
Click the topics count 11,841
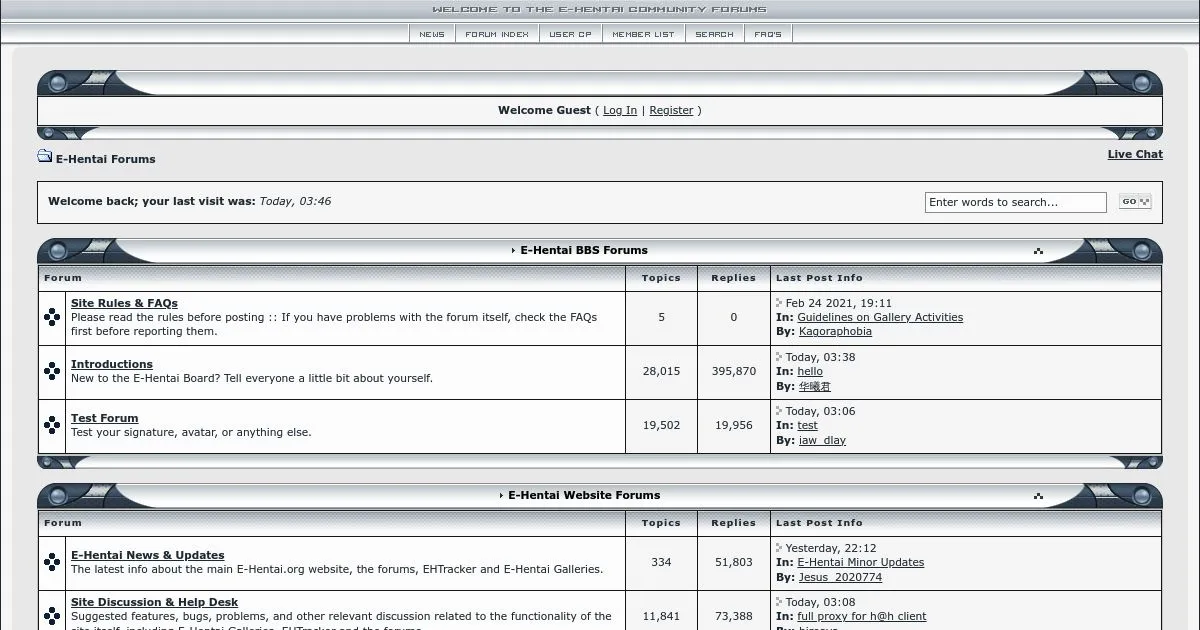[661, 616]
